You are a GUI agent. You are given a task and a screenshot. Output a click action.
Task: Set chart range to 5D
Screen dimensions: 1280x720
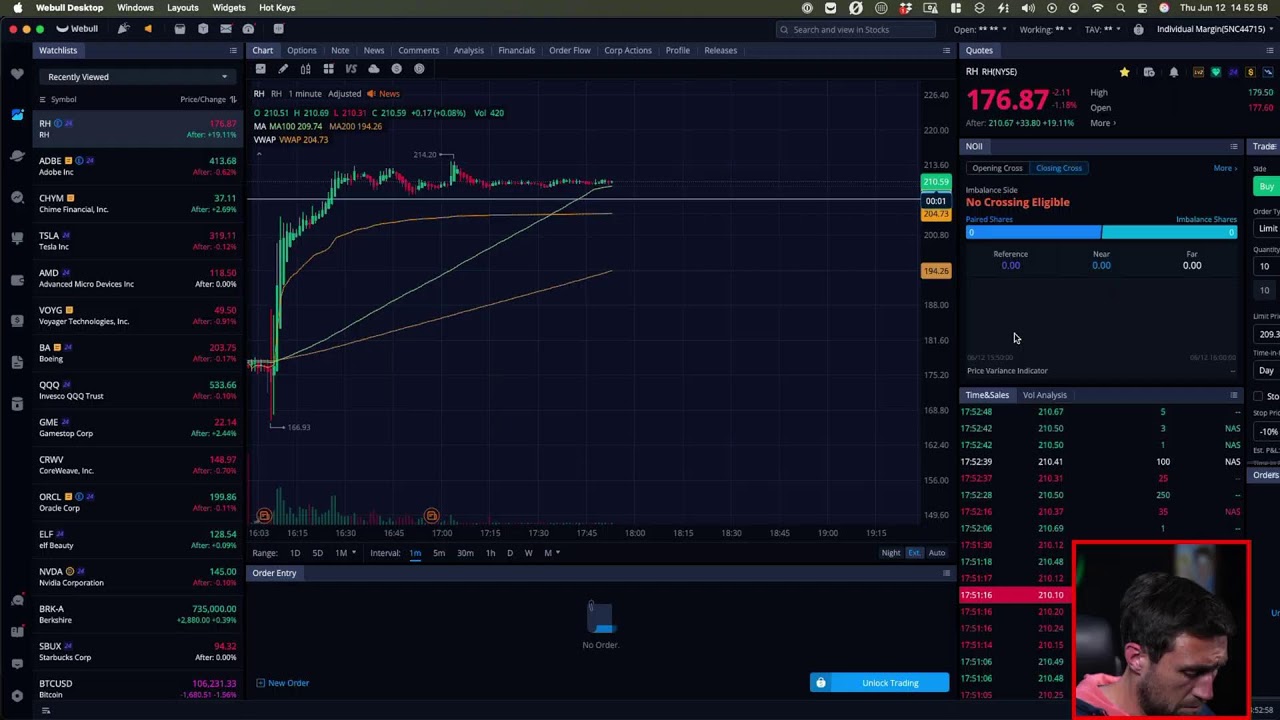317,553
